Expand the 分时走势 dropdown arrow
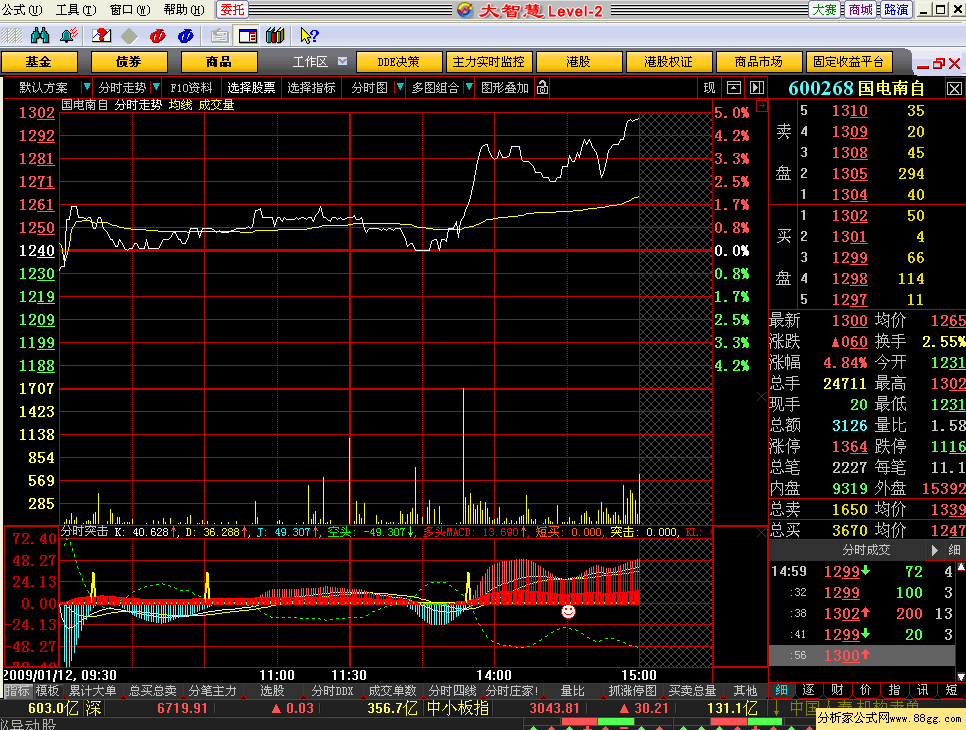The image size is (966, 730). 156,87
